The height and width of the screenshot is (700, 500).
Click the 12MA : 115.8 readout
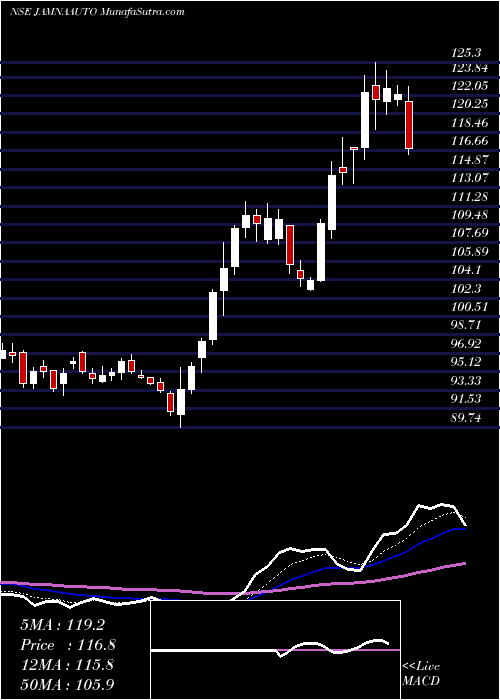click(67, 665)
